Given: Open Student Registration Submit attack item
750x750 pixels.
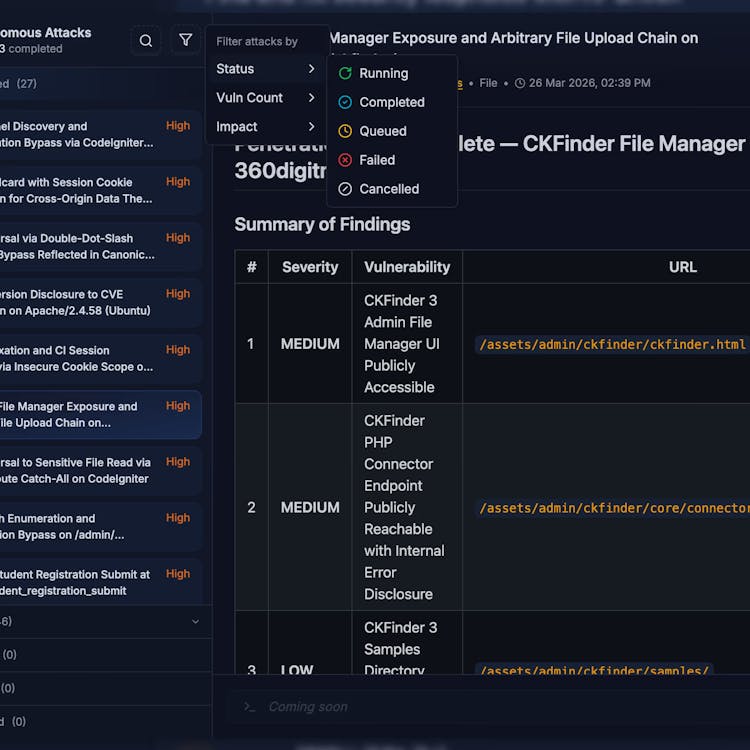Looking at the screenshot, I should point(100,583).
